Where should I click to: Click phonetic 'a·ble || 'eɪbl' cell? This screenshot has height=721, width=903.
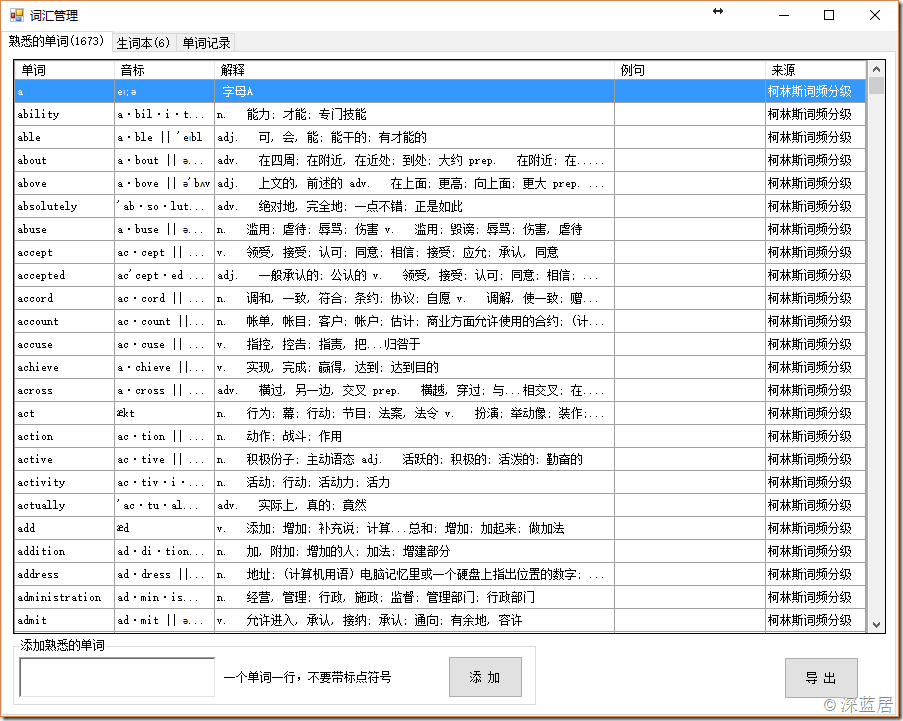click(x=165, y=137)
